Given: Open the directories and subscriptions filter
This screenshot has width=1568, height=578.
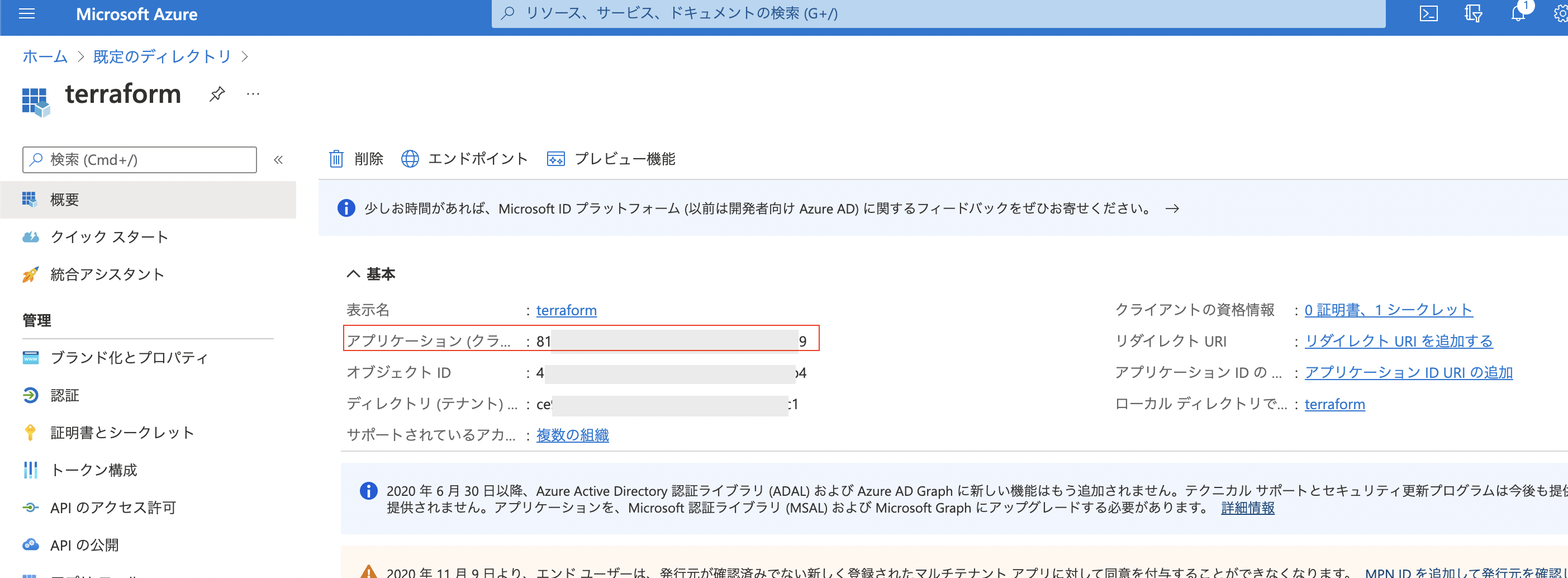Looking at the screenshot, I should coord(1472,14).
